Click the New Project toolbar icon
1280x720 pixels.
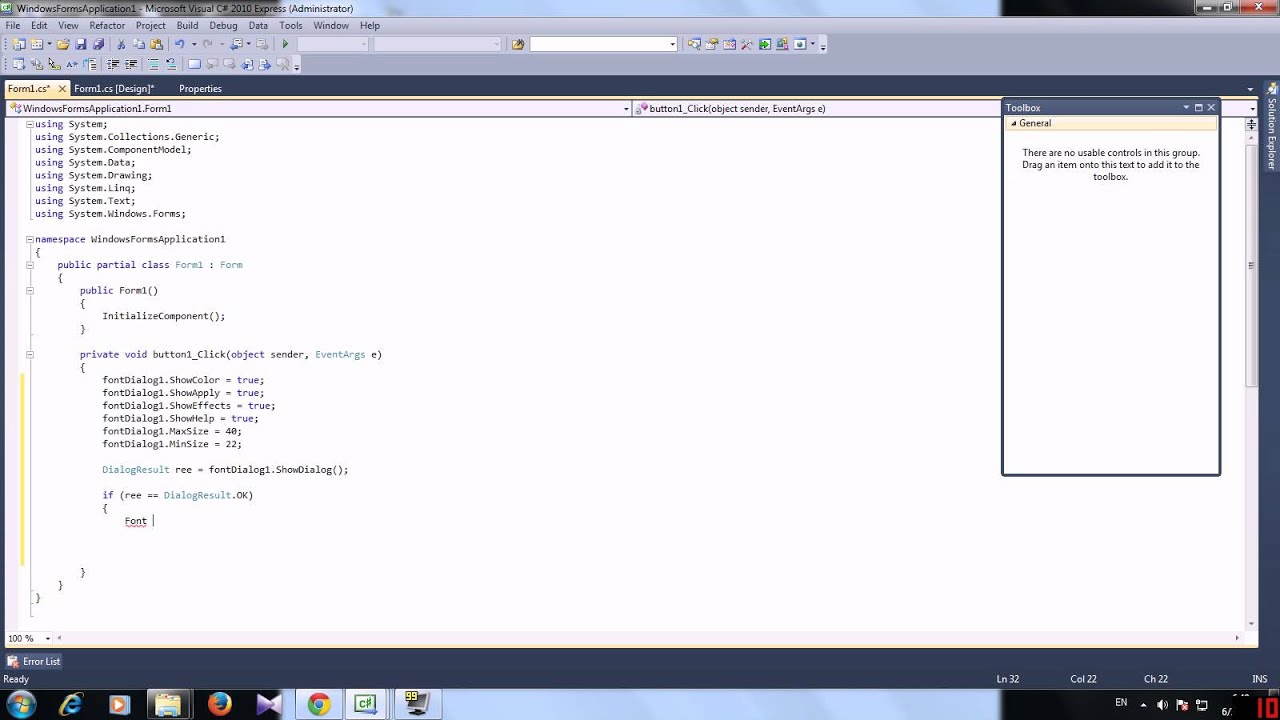point(19,44)
